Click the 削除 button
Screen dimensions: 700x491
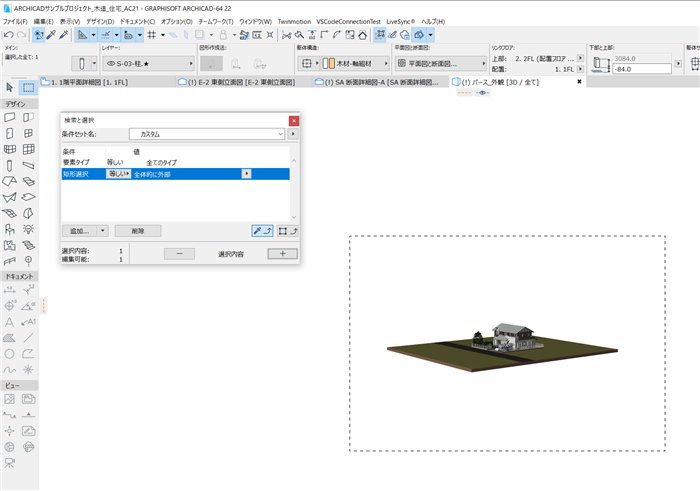[x=138, y=231]
